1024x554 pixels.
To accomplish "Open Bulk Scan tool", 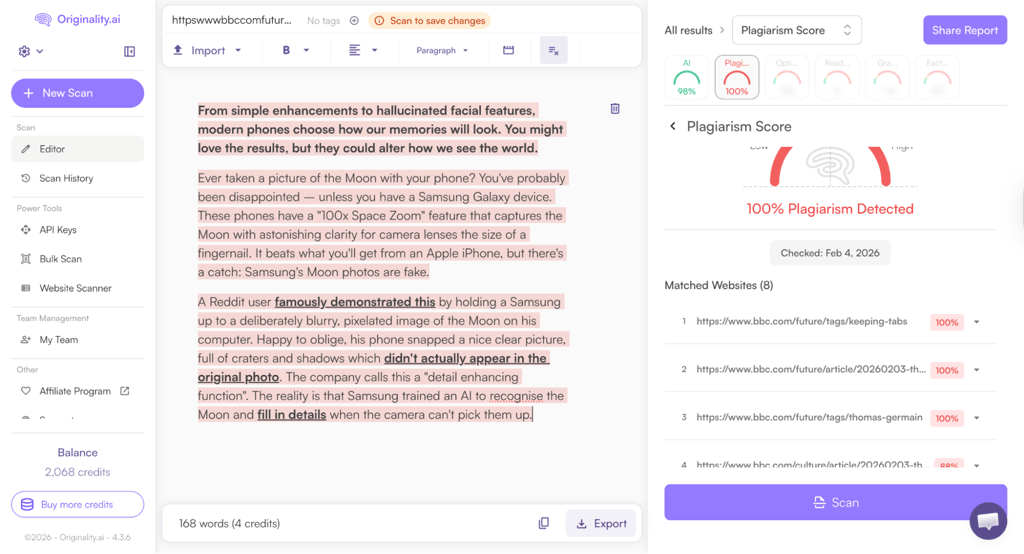I will tap(78, 259).
